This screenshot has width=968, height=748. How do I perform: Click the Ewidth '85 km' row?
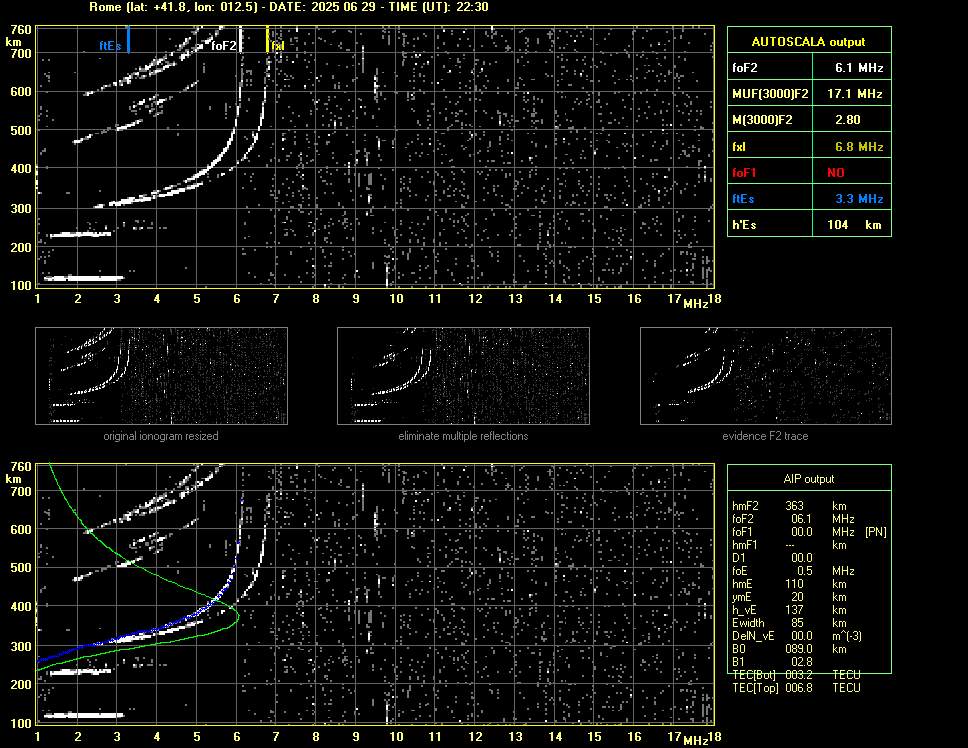788,623
